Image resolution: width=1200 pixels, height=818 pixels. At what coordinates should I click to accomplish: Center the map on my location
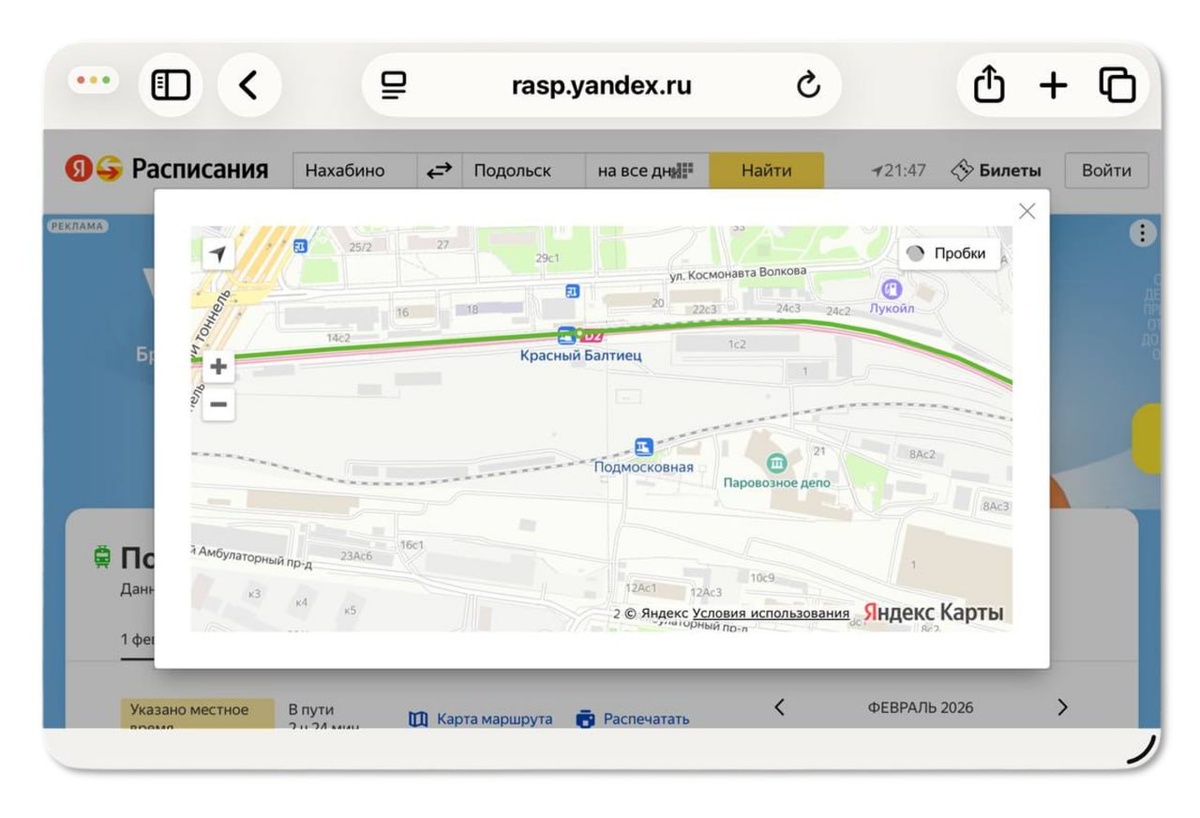click(x=218, y=254)
